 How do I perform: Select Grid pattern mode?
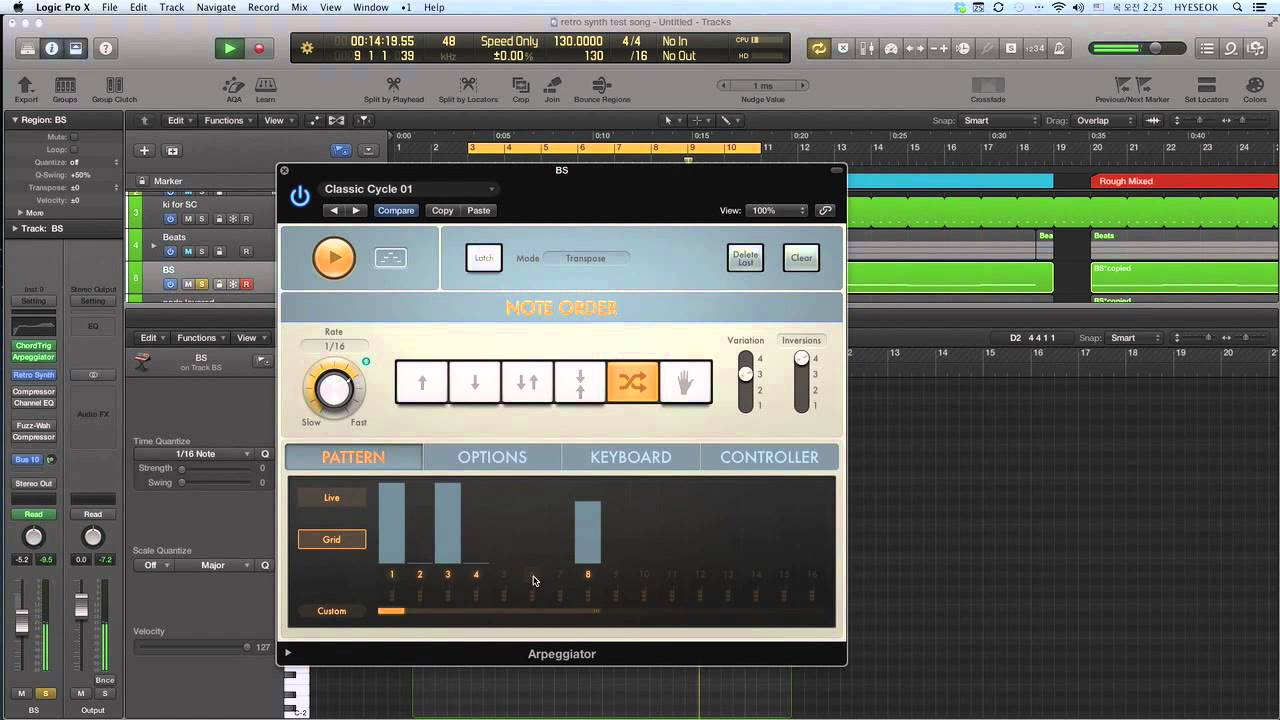(x=332, y=539)
